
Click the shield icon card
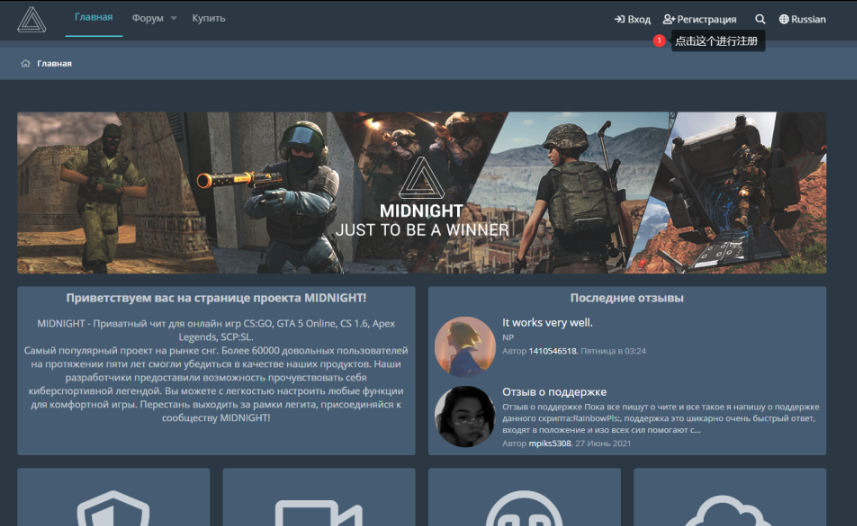pyautogui.click(x=113, y=497)
